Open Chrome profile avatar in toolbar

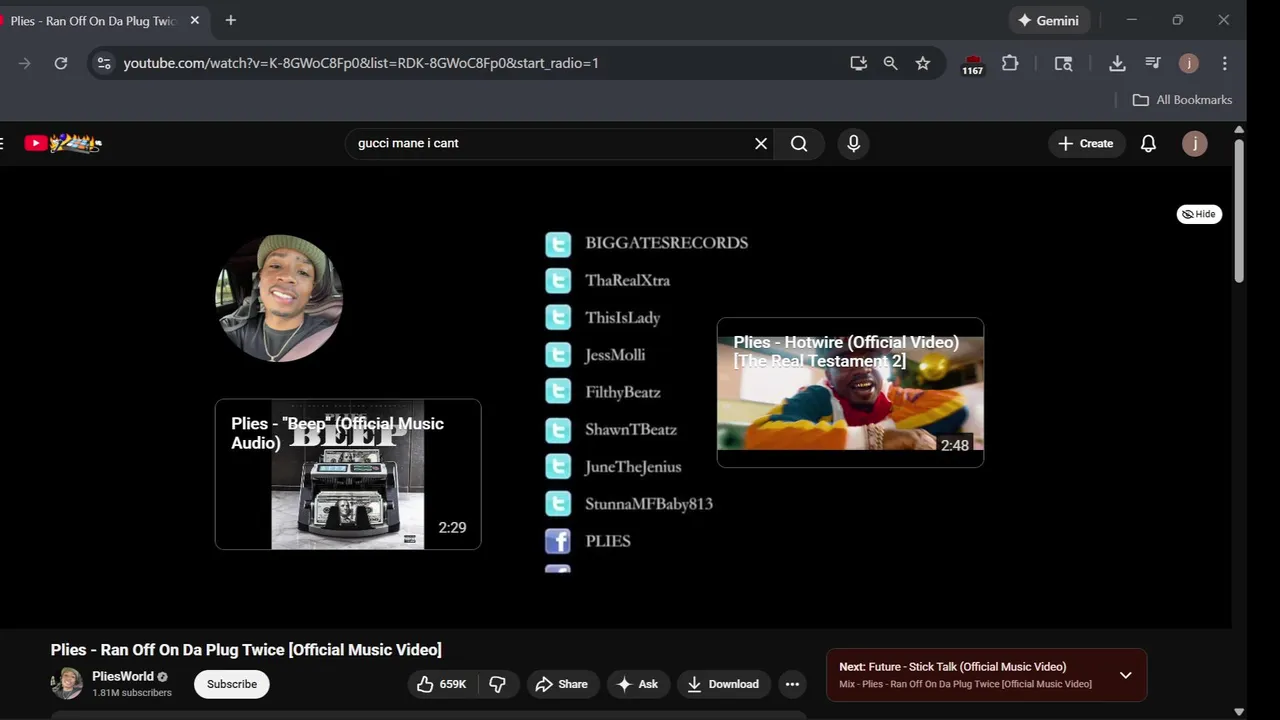1188,63
